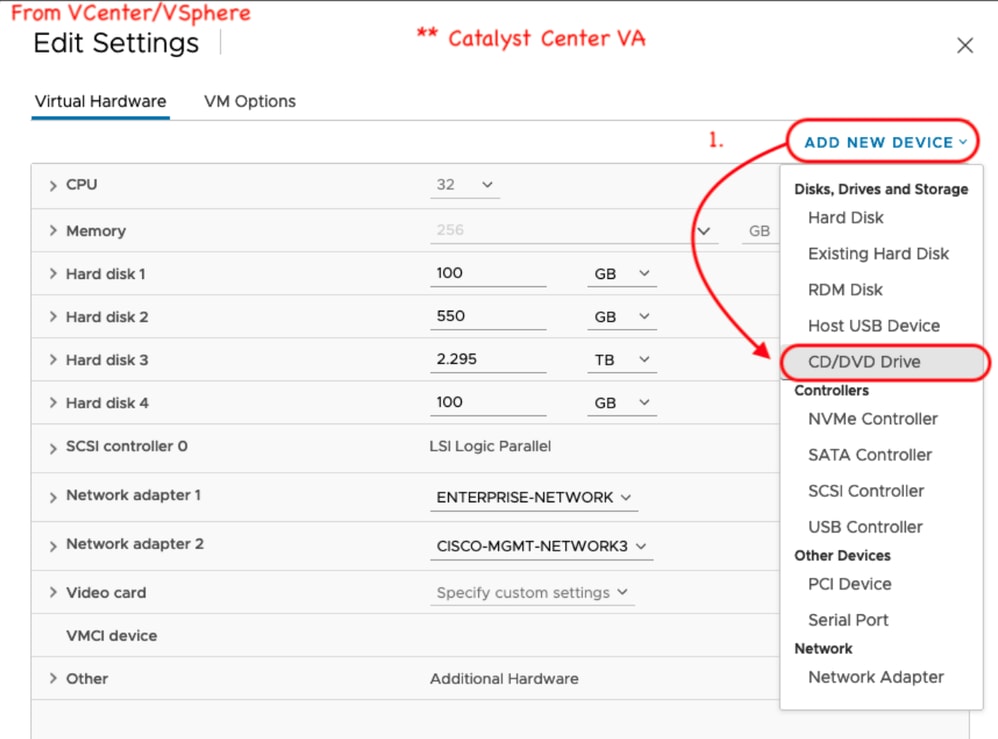Select USB Controller menu entry

click(865, 527)
